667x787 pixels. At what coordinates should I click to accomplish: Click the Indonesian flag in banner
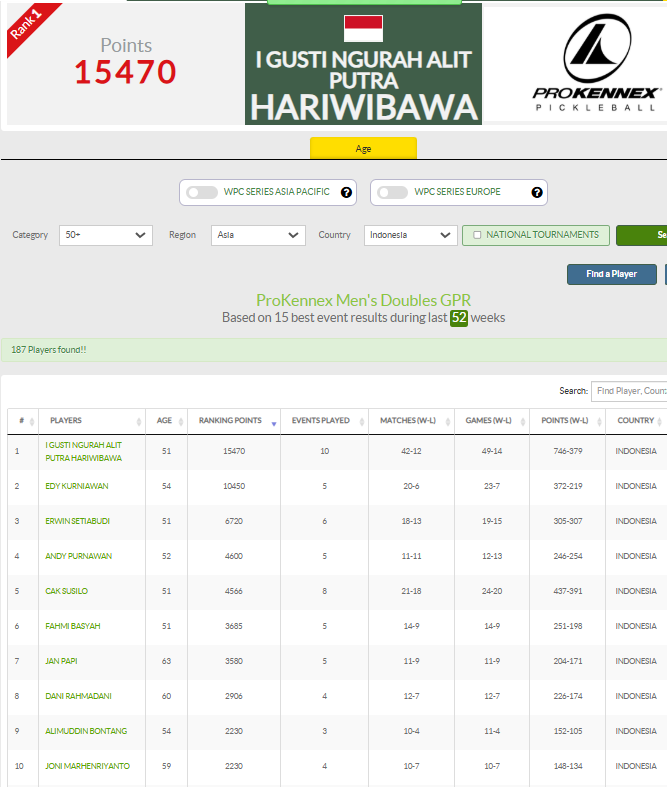coord(363,28)
